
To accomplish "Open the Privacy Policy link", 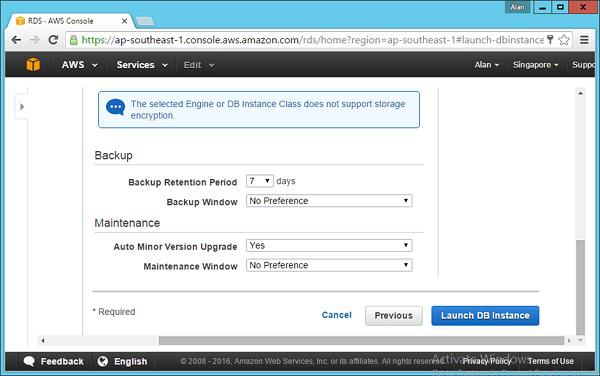I will coord(487,361).
